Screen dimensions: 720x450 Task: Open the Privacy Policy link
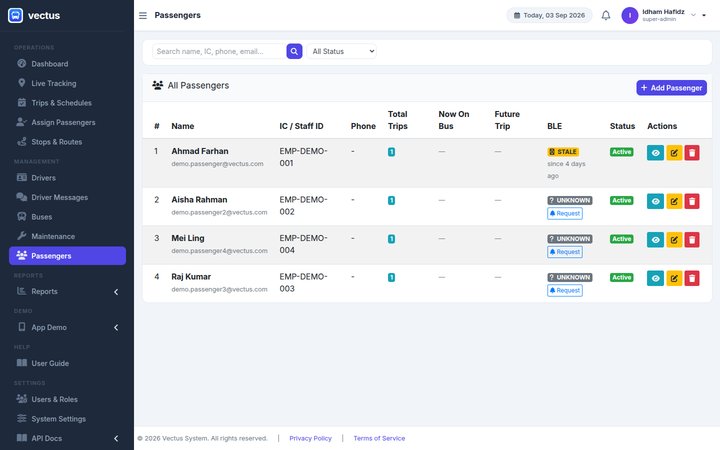(310, 439)
